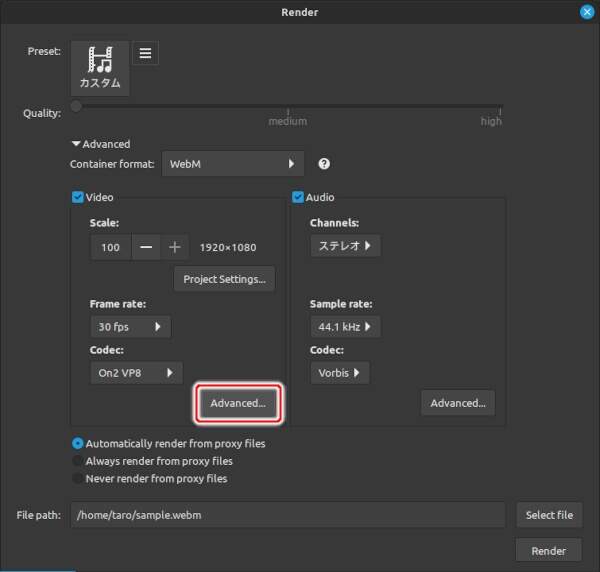The width and height of the screenshot is (600, 572).
Task: Close the Render dialog window
Action: 587,12
